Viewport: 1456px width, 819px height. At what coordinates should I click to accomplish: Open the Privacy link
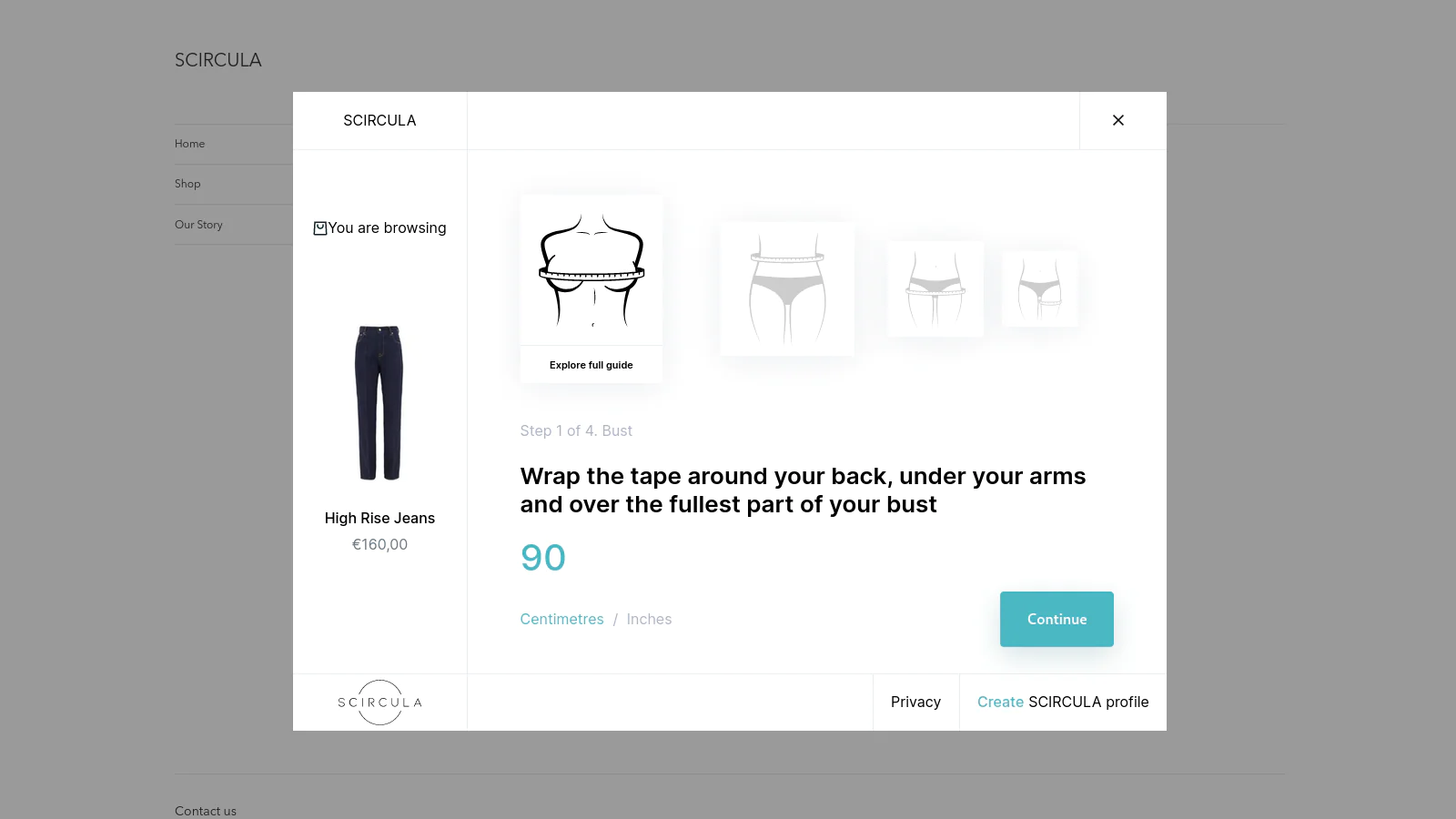(915, 702)
